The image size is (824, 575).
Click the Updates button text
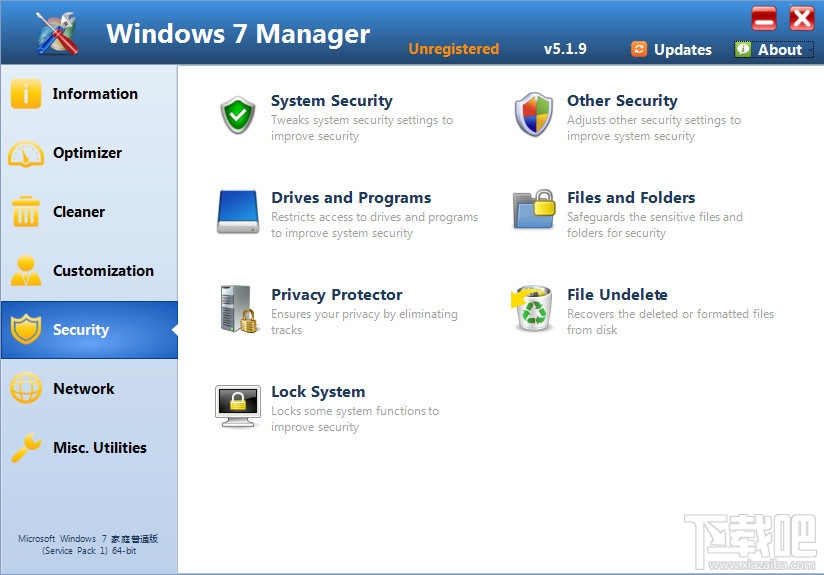683,50
